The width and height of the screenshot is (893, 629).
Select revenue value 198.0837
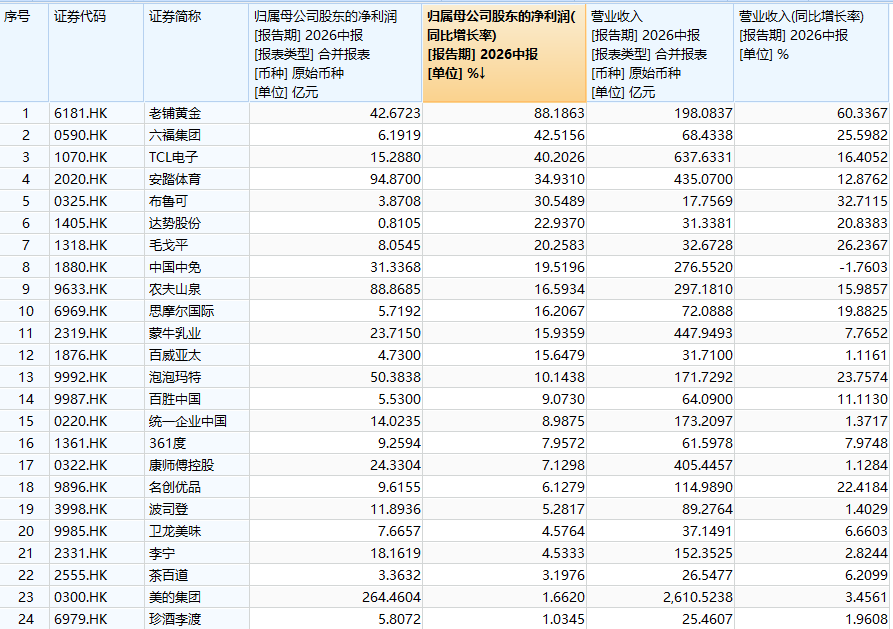[703, 113]
